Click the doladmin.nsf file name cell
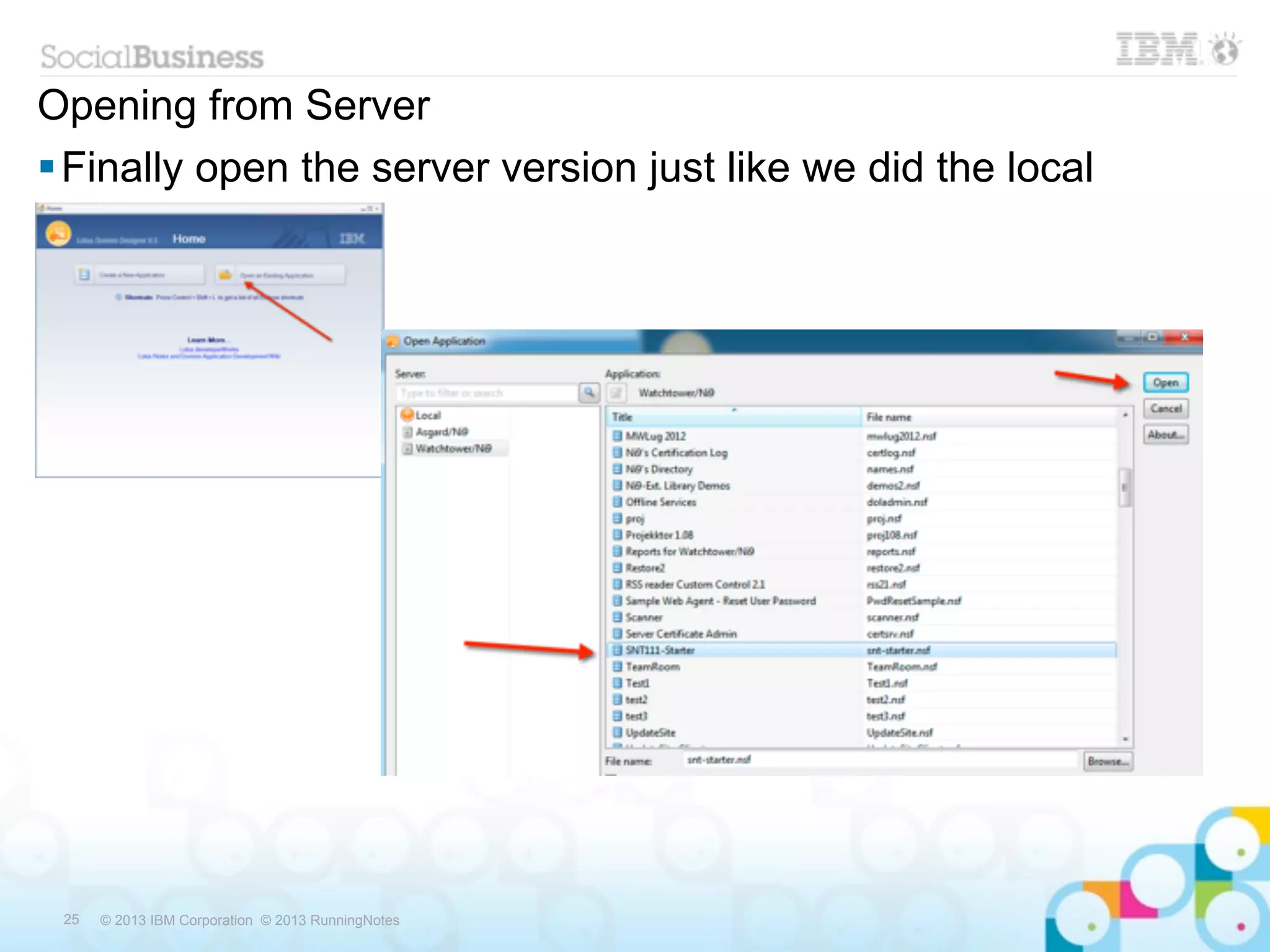The width and height of the screenshot is (1270, 952). point(897,502)
